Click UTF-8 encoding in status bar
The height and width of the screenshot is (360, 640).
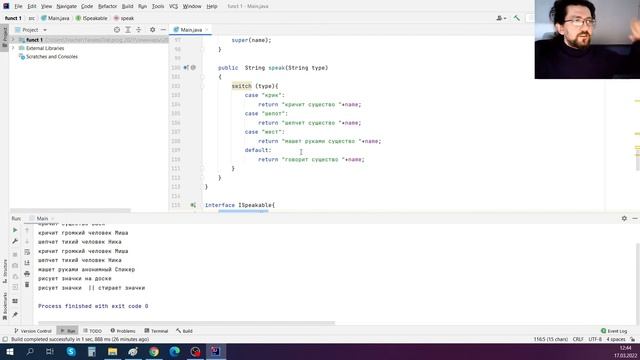click(595, 339)
